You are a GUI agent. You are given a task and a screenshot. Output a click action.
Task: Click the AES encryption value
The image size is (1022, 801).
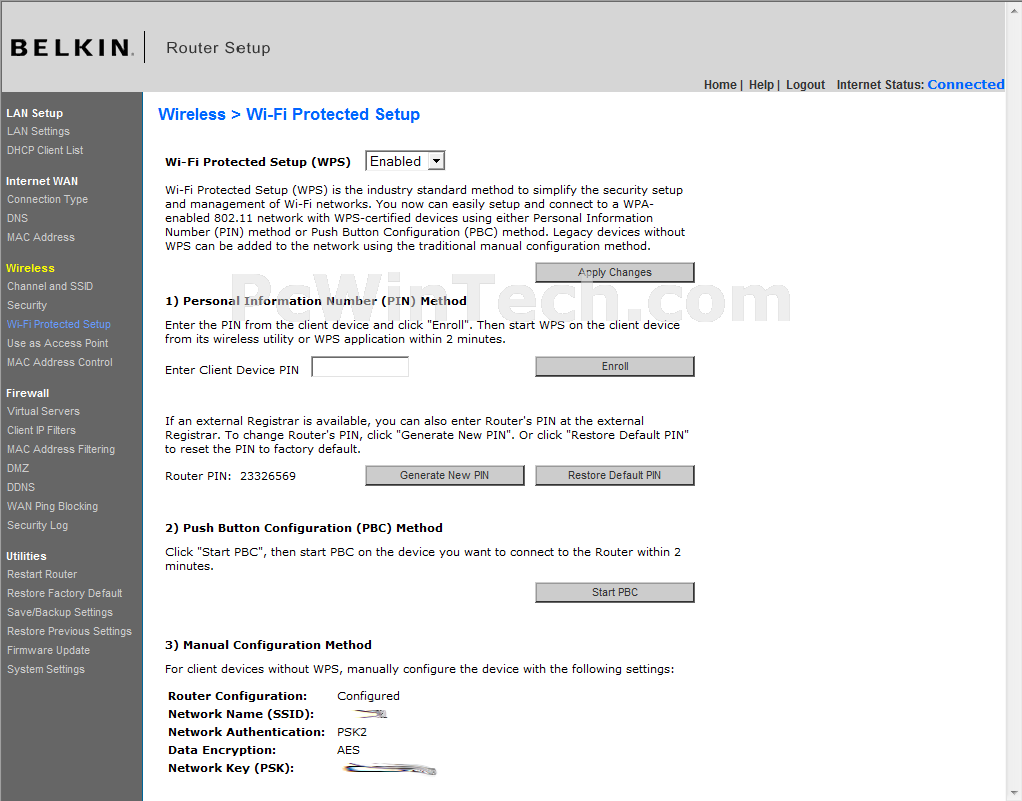348,750
